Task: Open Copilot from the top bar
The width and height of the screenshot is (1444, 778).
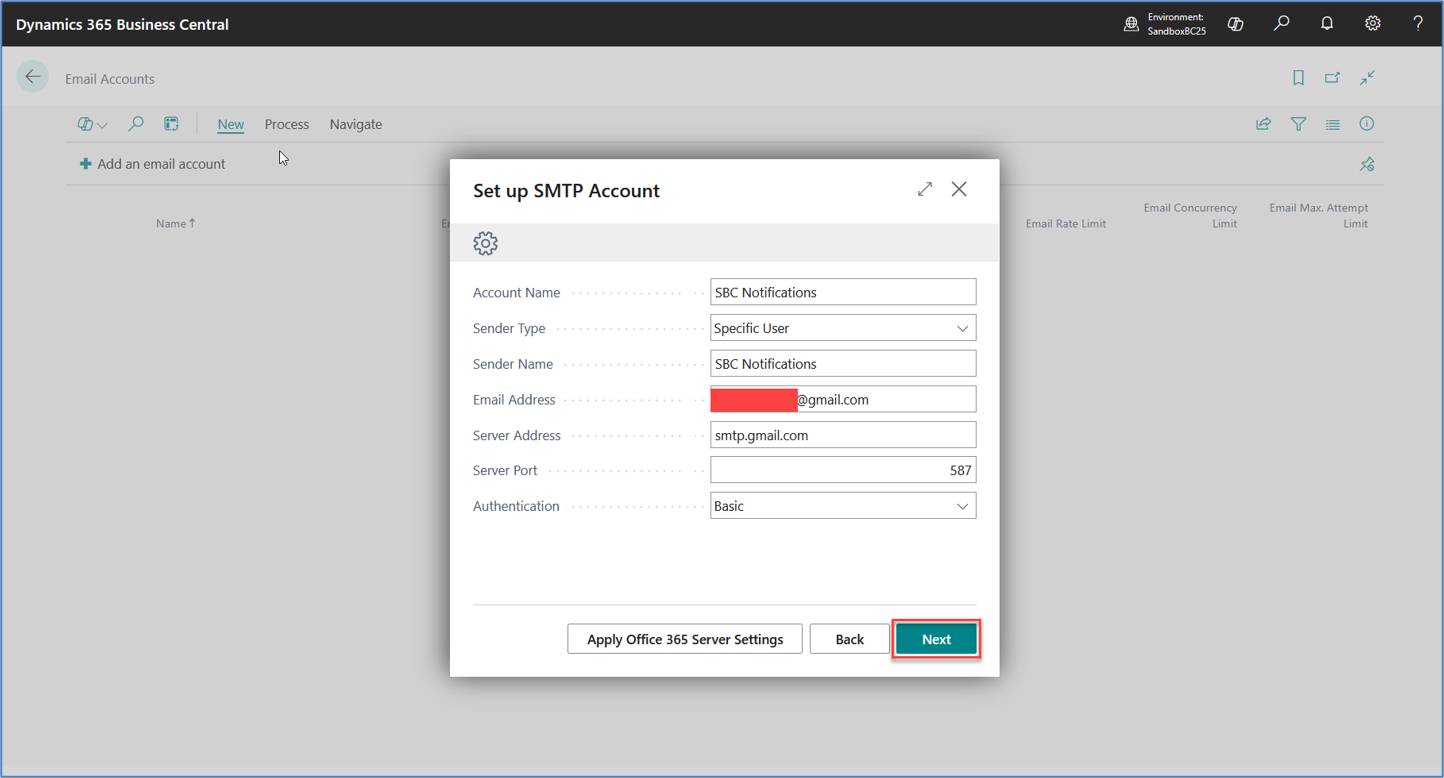Action: pos(1236,24)
